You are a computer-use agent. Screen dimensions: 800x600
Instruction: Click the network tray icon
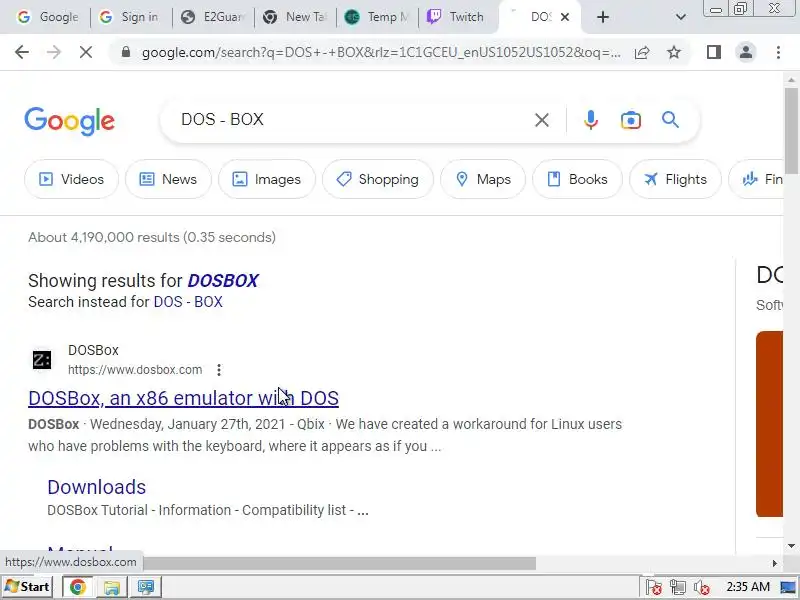678,587
